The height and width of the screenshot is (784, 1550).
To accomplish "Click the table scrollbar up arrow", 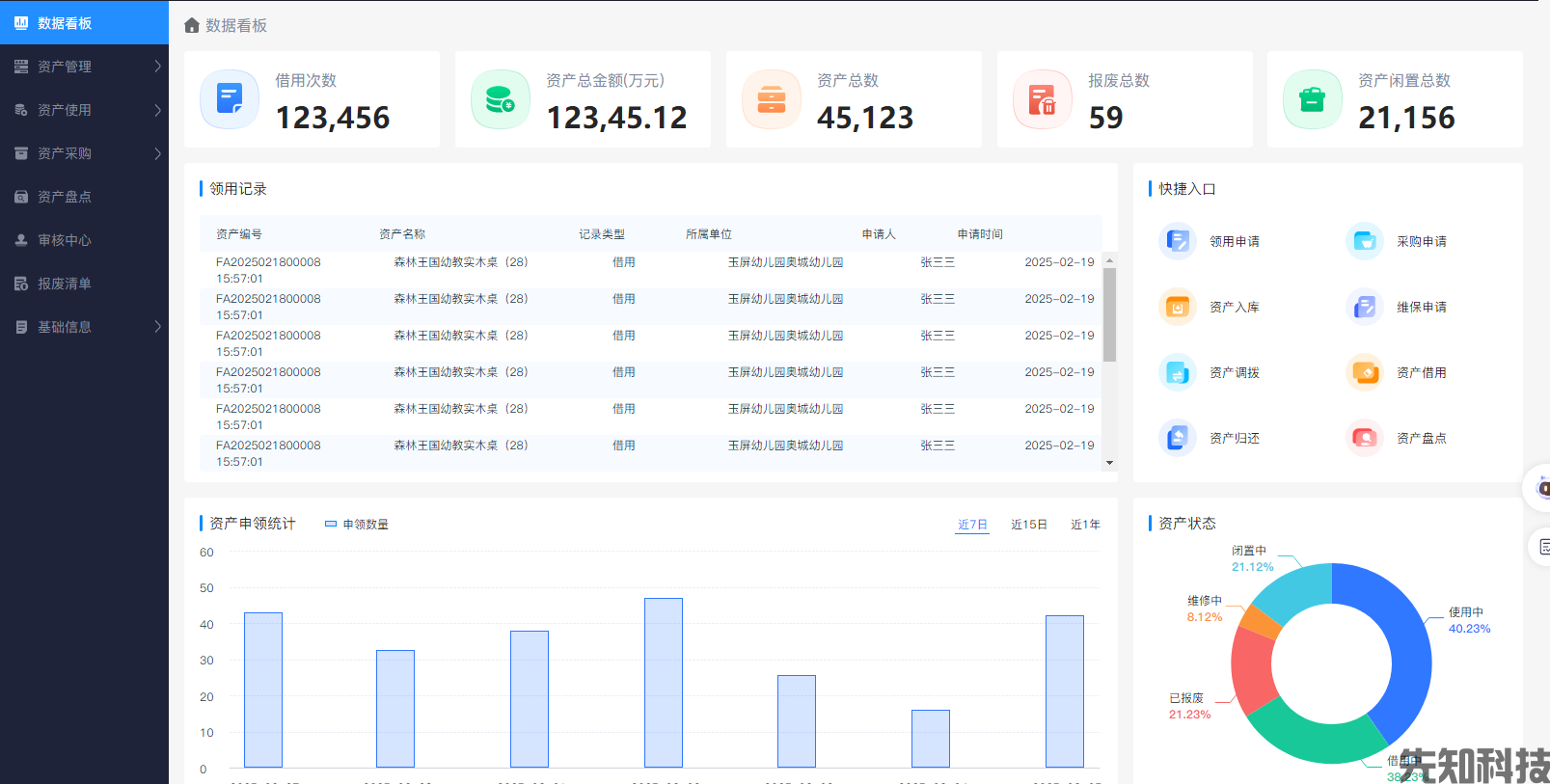I will [x=1109, y=260].
